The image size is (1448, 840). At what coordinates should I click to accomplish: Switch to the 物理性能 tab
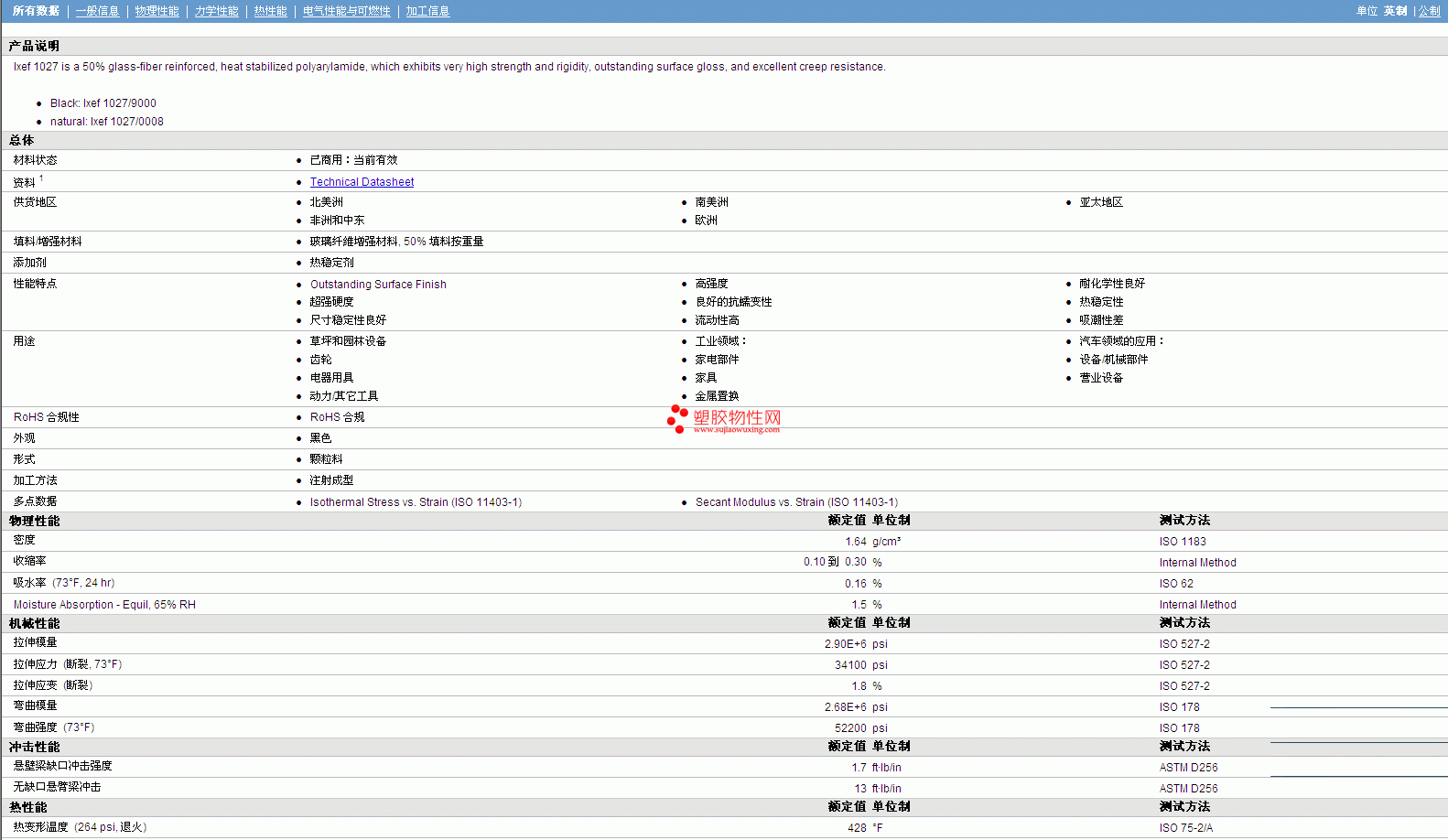coord(157,11)
